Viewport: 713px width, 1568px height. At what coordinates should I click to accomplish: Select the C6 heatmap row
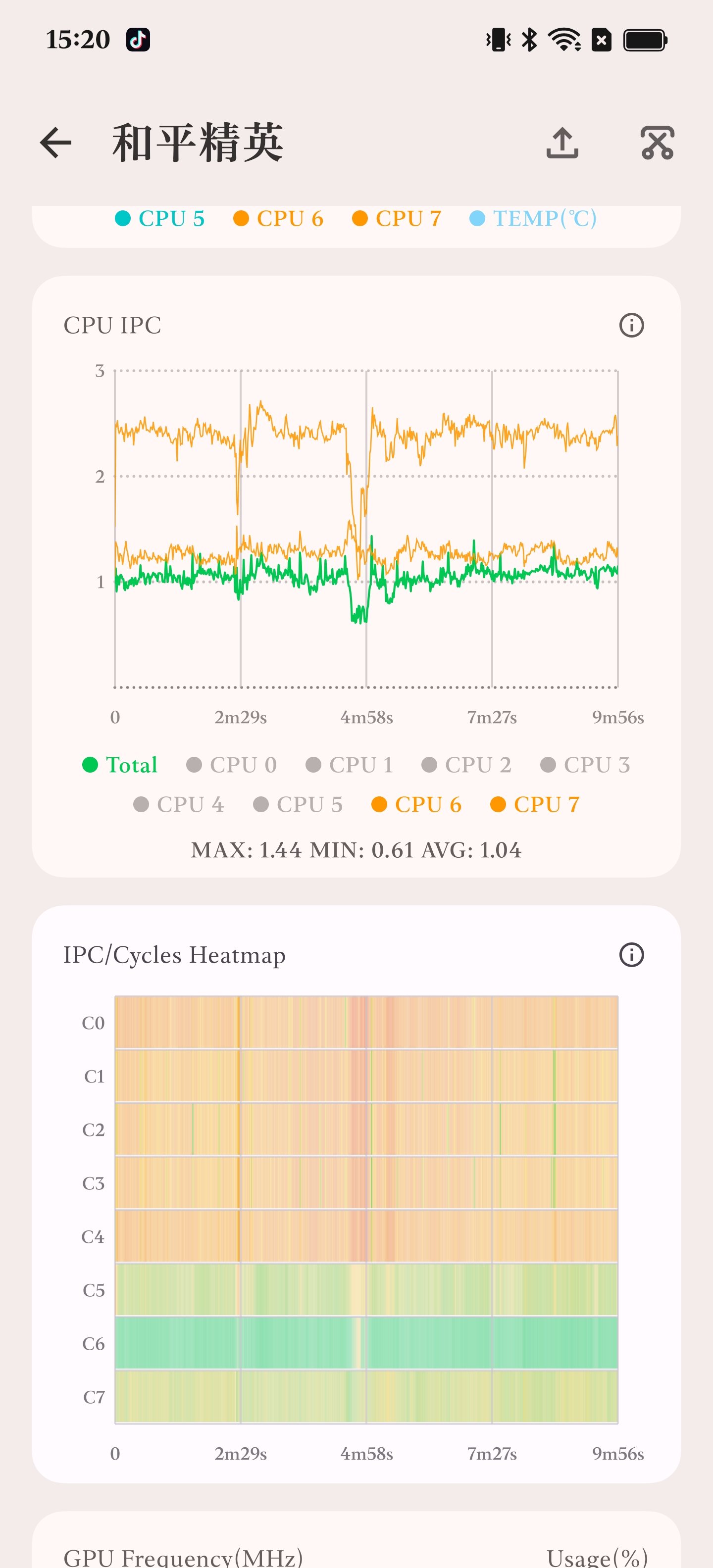366,1343
